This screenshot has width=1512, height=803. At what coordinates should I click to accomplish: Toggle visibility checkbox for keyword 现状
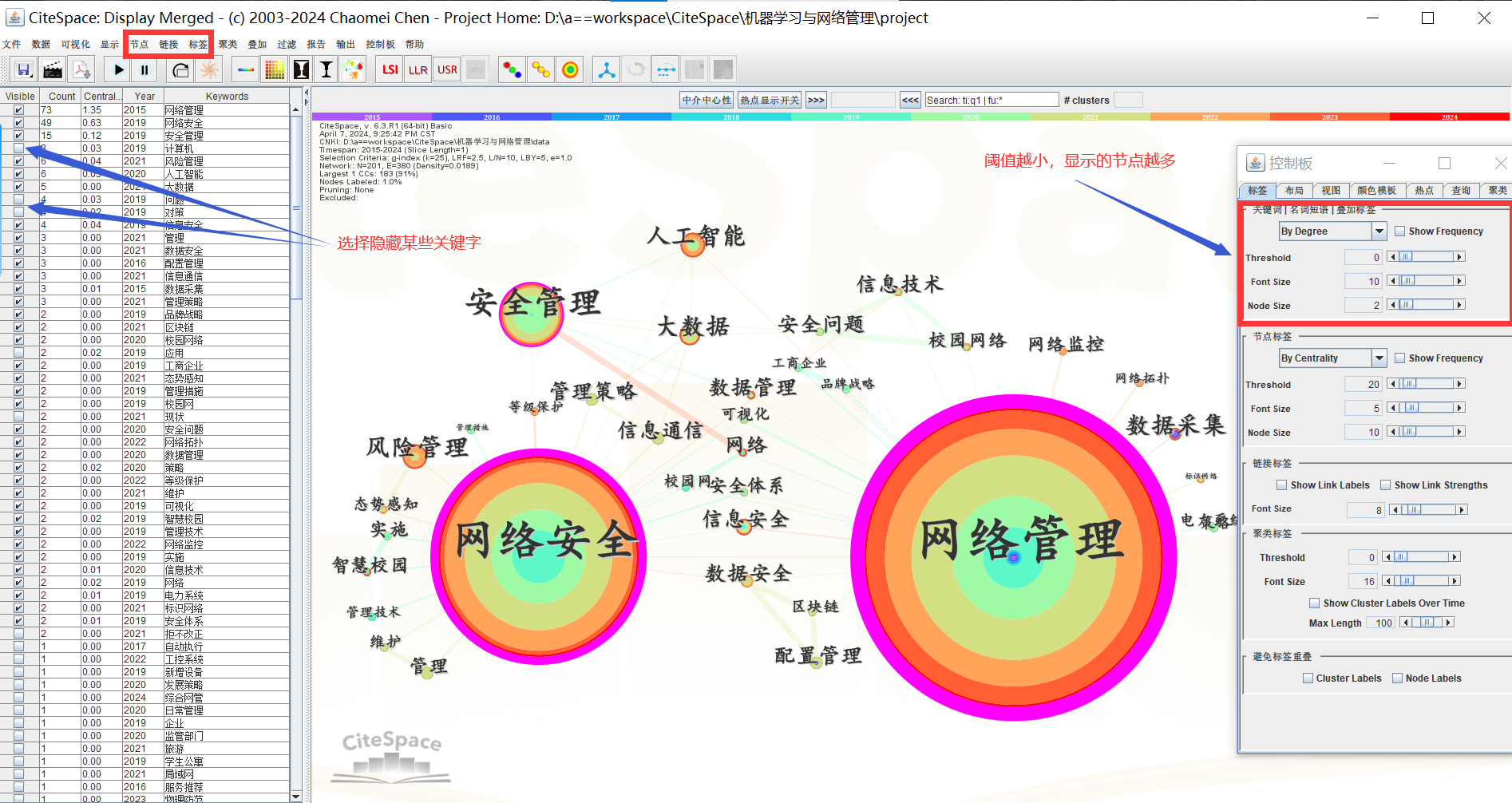[x=18, y=417]
